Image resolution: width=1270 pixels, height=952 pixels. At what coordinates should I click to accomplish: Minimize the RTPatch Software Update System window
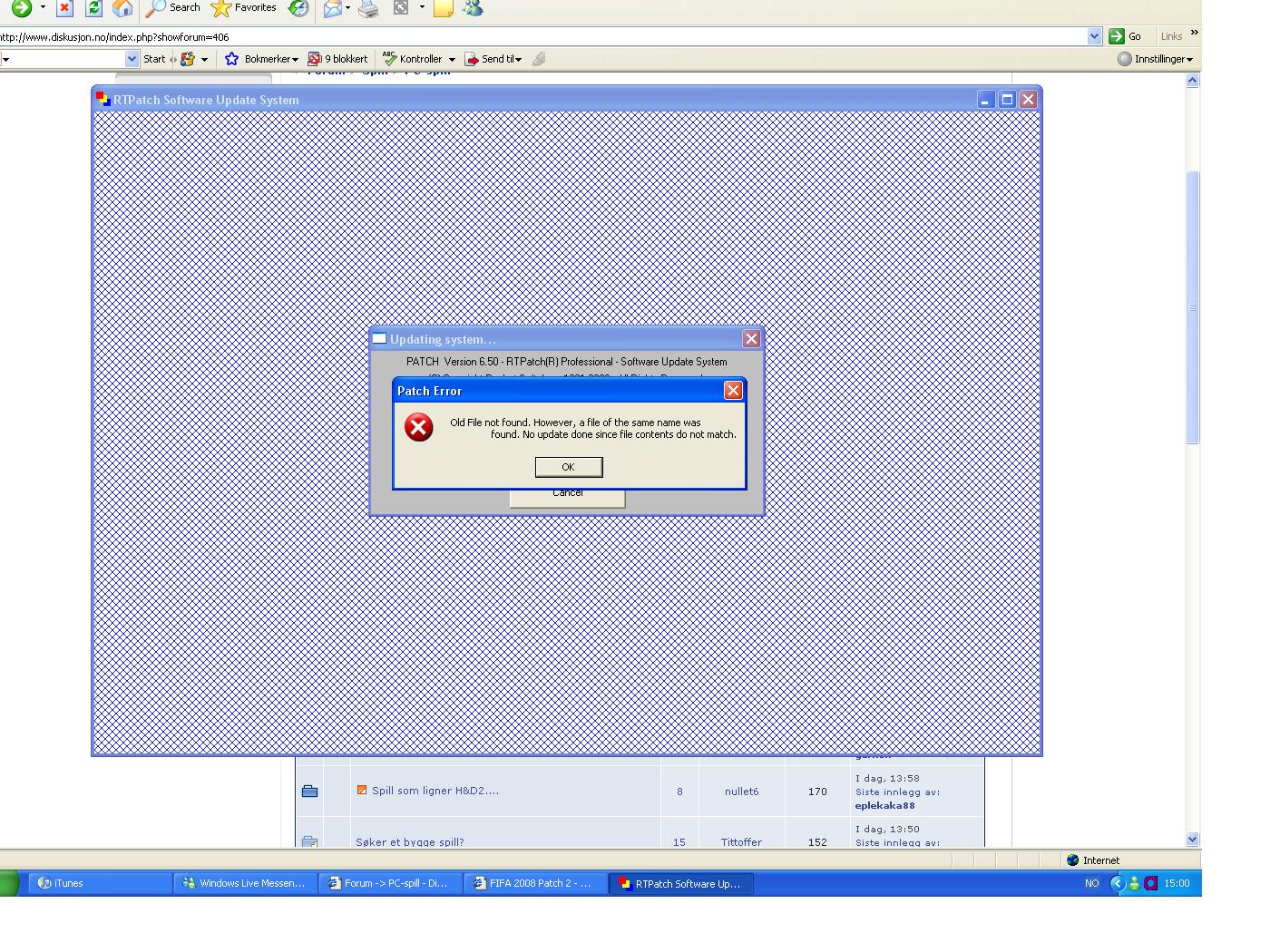986,100
